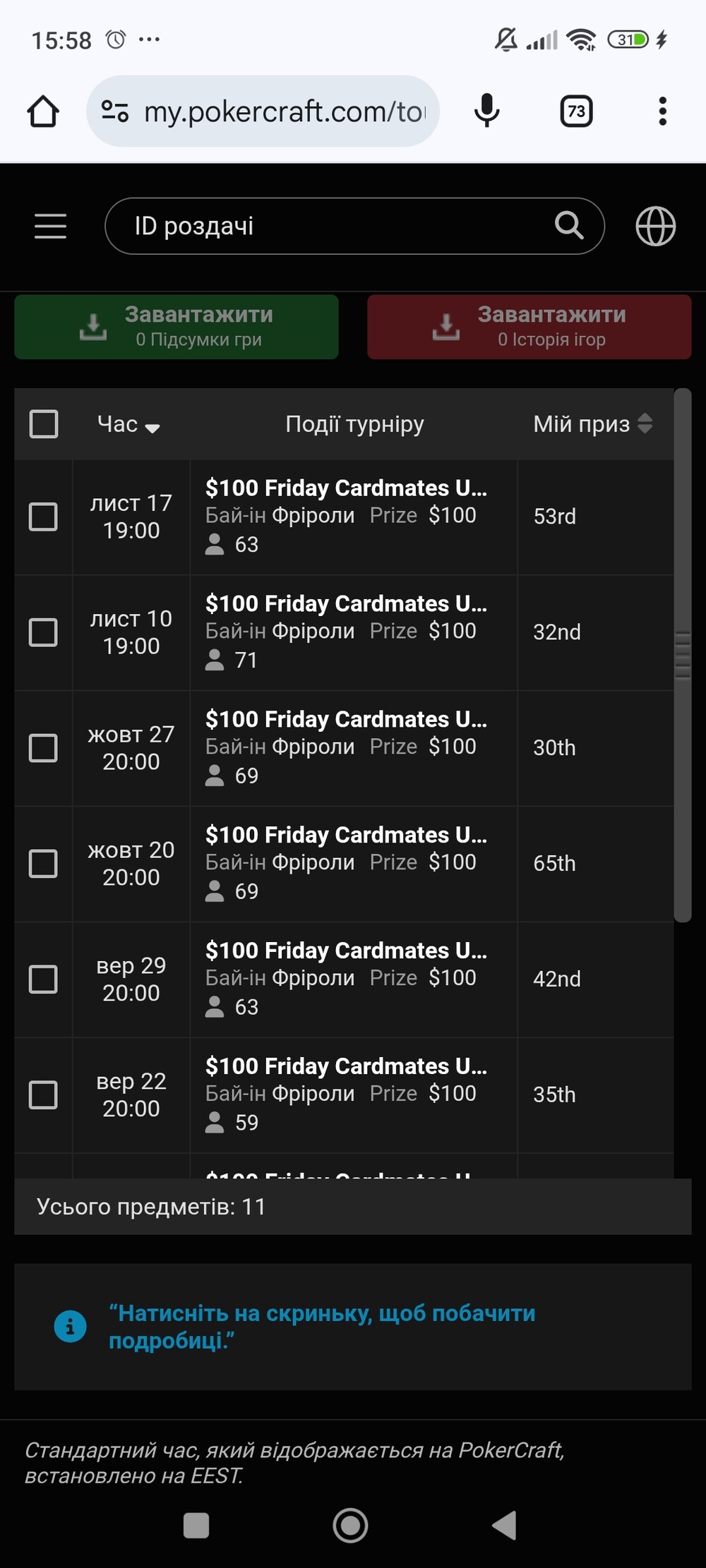Screen dimensions: 706x1568
Task: Sort tournaments by Час column
Action: 128,425
